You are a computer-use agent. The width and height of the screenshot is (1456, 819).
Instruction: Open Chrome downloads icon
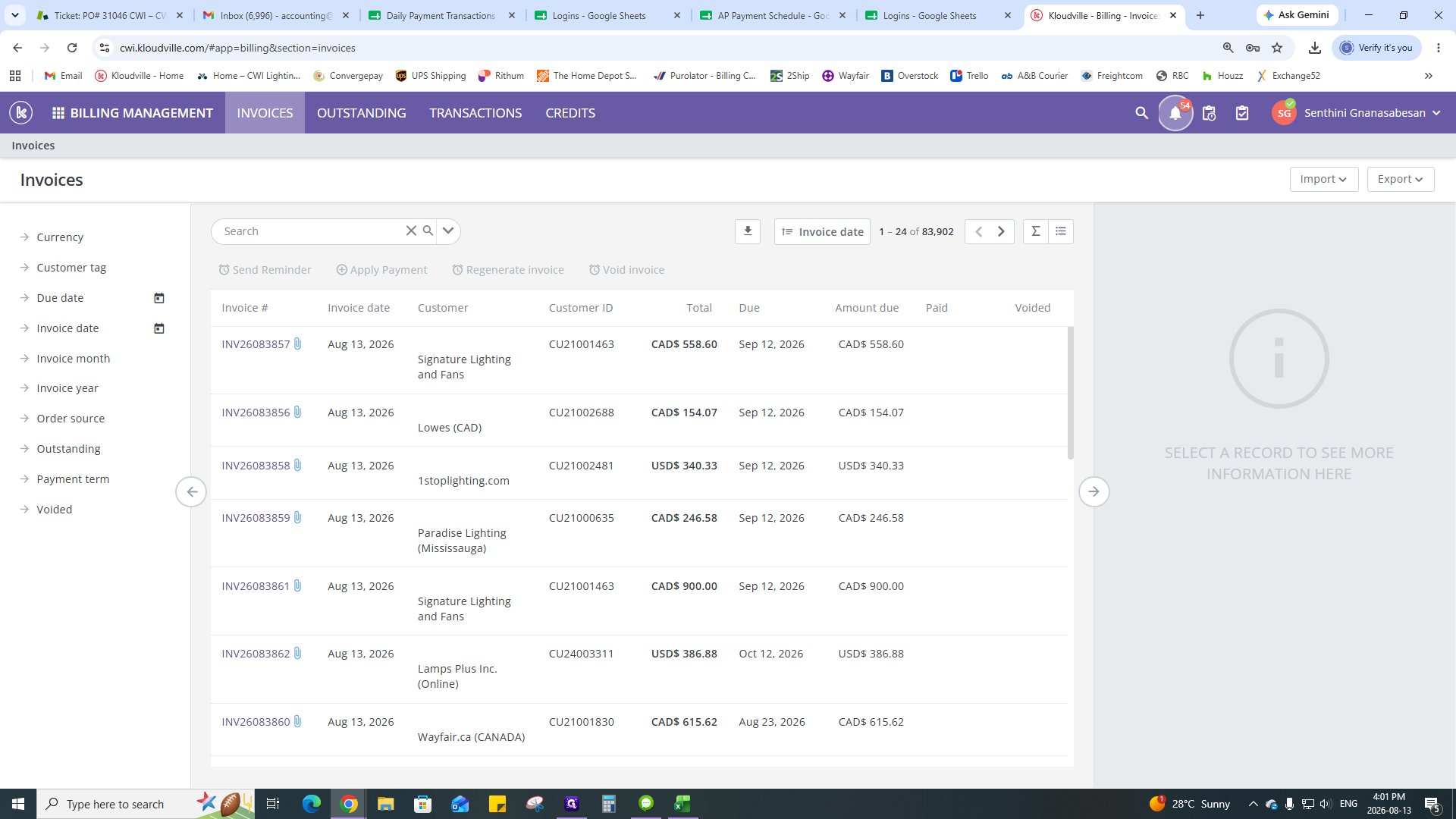[x=1315, y=48]
